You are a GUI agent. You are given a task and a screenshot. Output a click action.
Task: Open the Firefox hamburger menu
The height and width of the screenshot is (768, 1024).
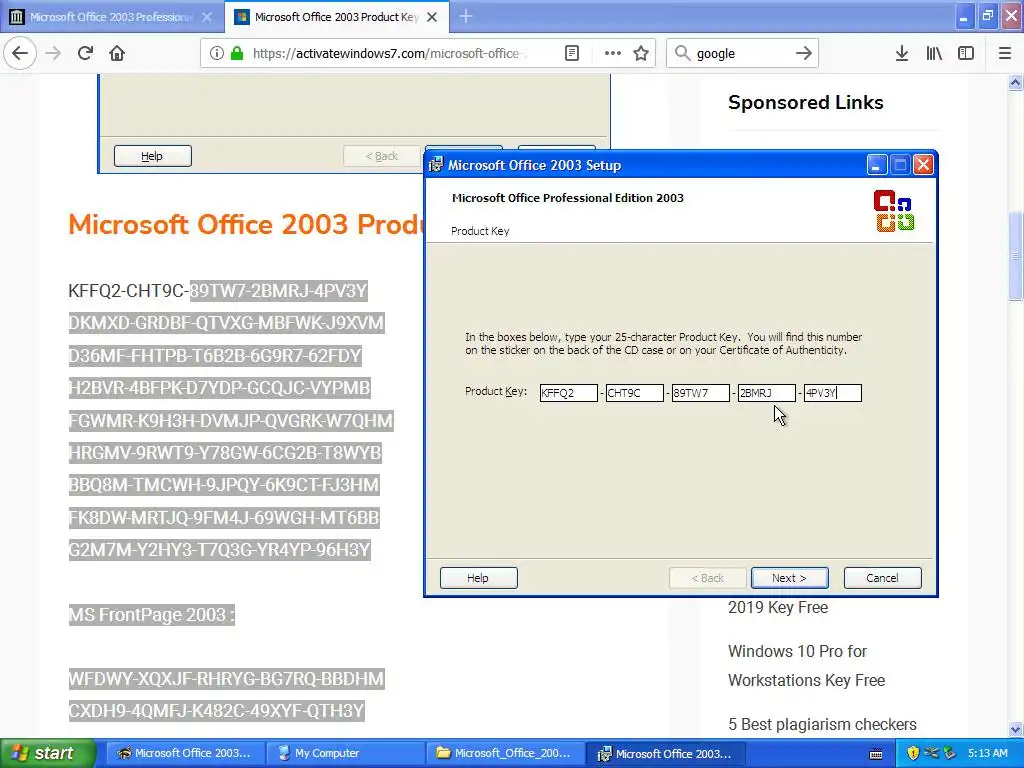tap(1005, 54)
